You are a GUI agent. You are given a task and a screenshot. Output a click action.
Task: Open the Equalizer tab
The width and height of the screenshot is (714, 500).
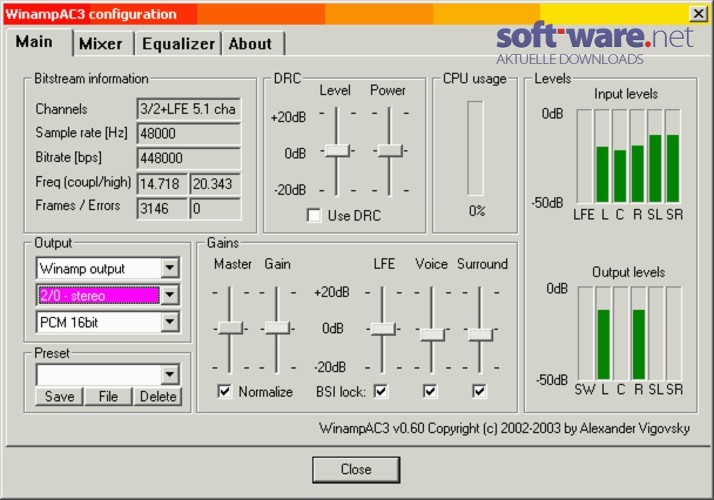pyautogui.click(x=178, y=44)
